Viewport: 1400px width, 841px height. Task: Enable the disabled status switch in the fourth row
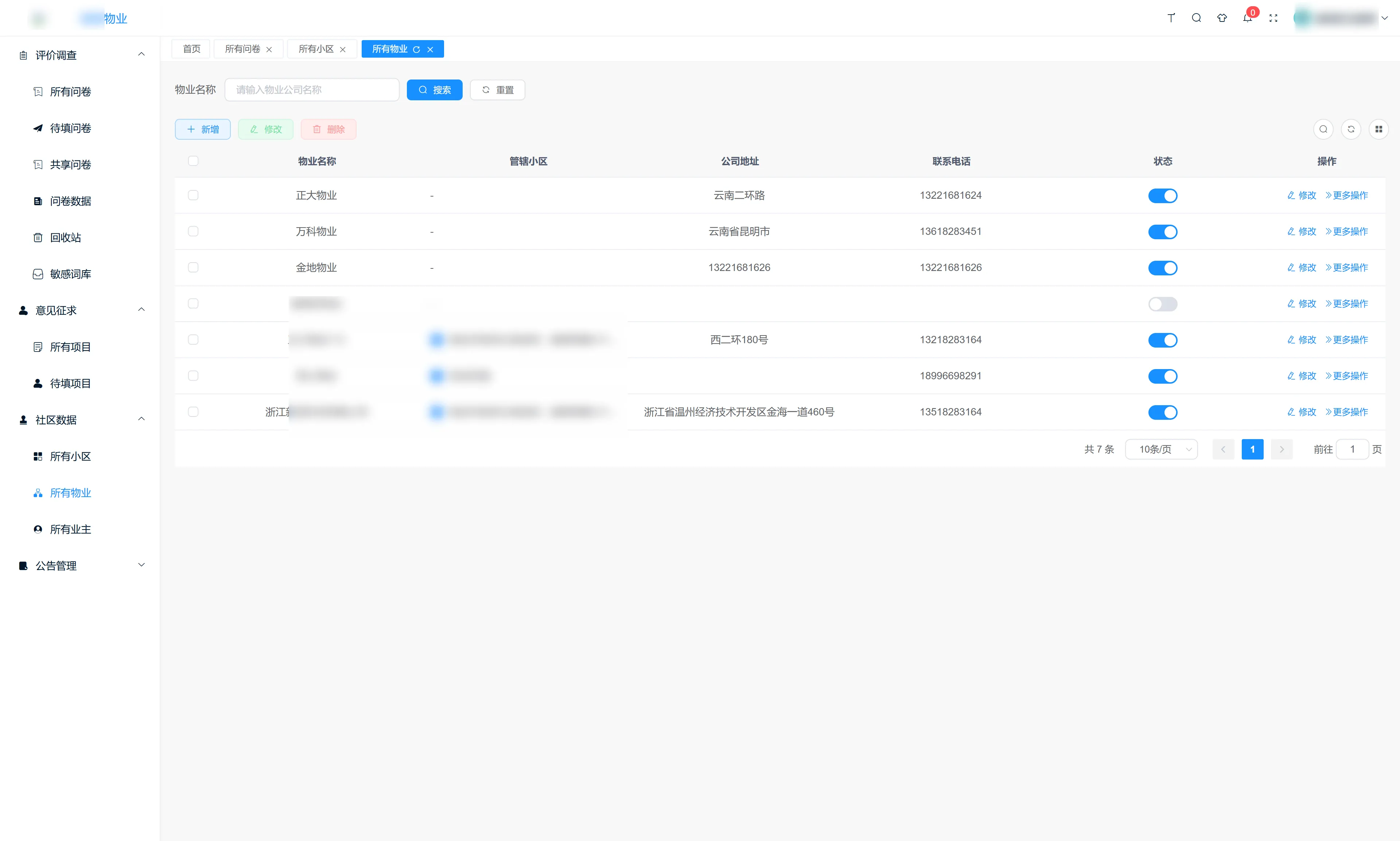(1162, 304)
